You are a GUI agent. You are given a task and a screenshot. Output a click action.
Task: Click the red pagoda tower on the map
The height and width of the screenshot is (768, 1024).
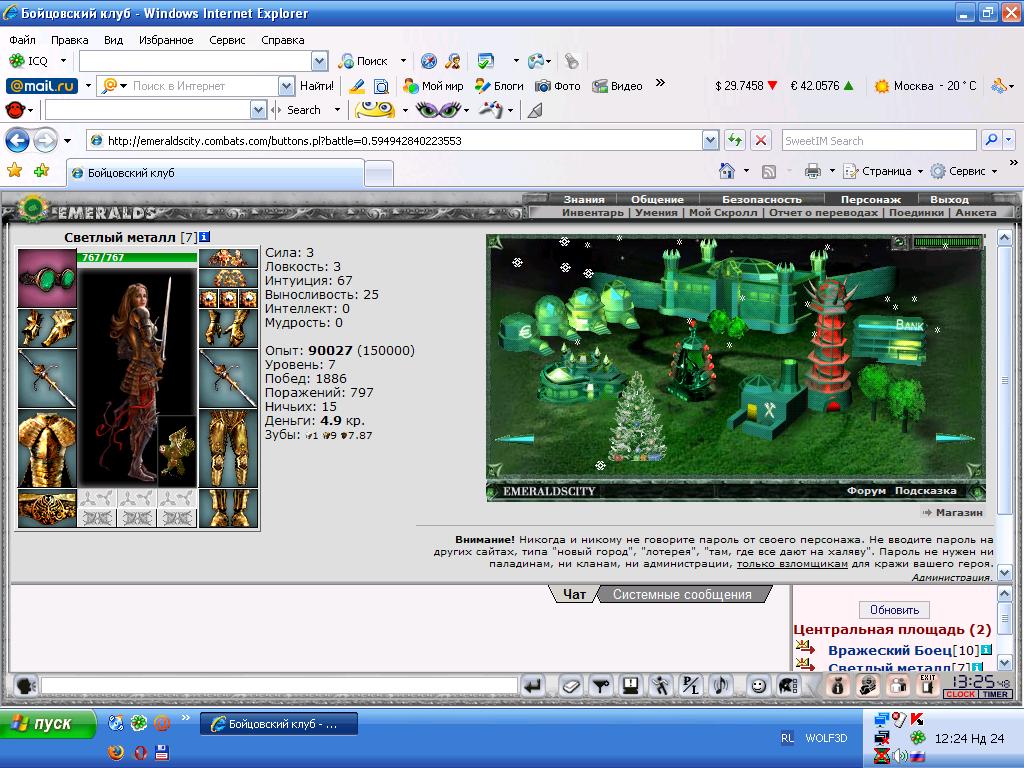(x=831, y=345)
